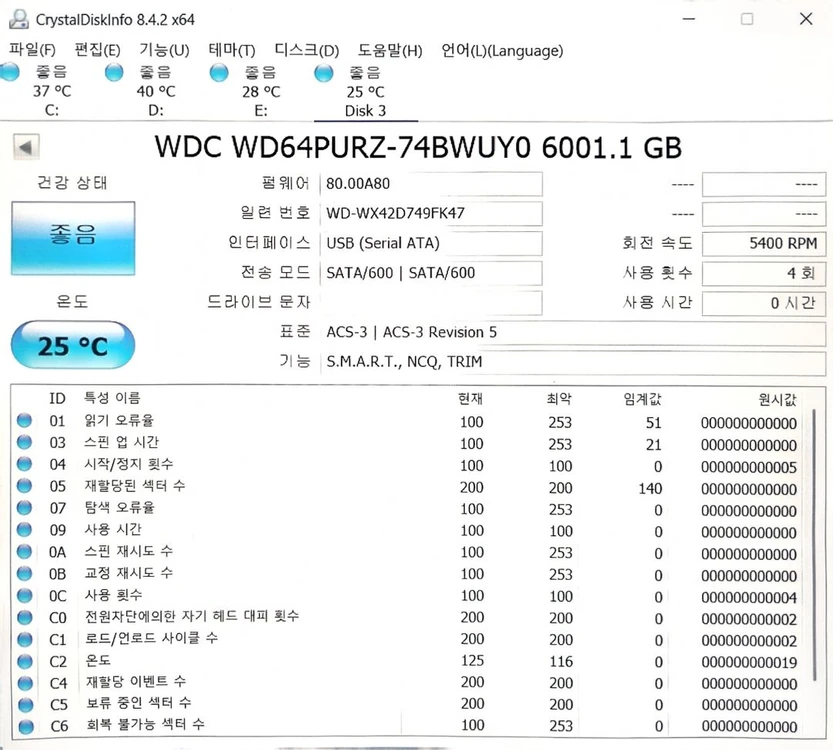Image resolution: width=833 pixels, height=750 pixels.
Task: Click the interface field USB (Serial ATA)
Action: point(431,243)
